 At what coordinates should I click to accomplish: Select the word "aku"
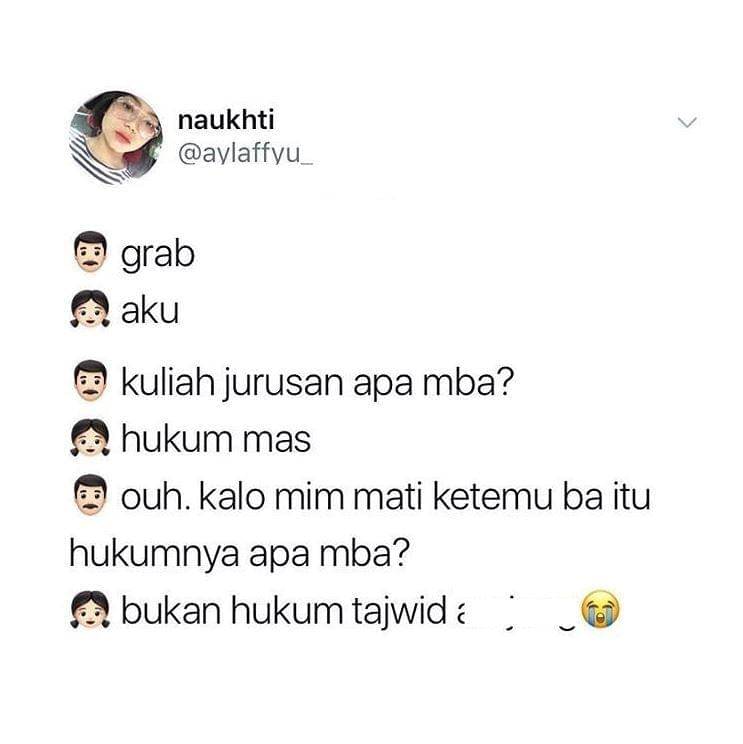click(150, 310)
